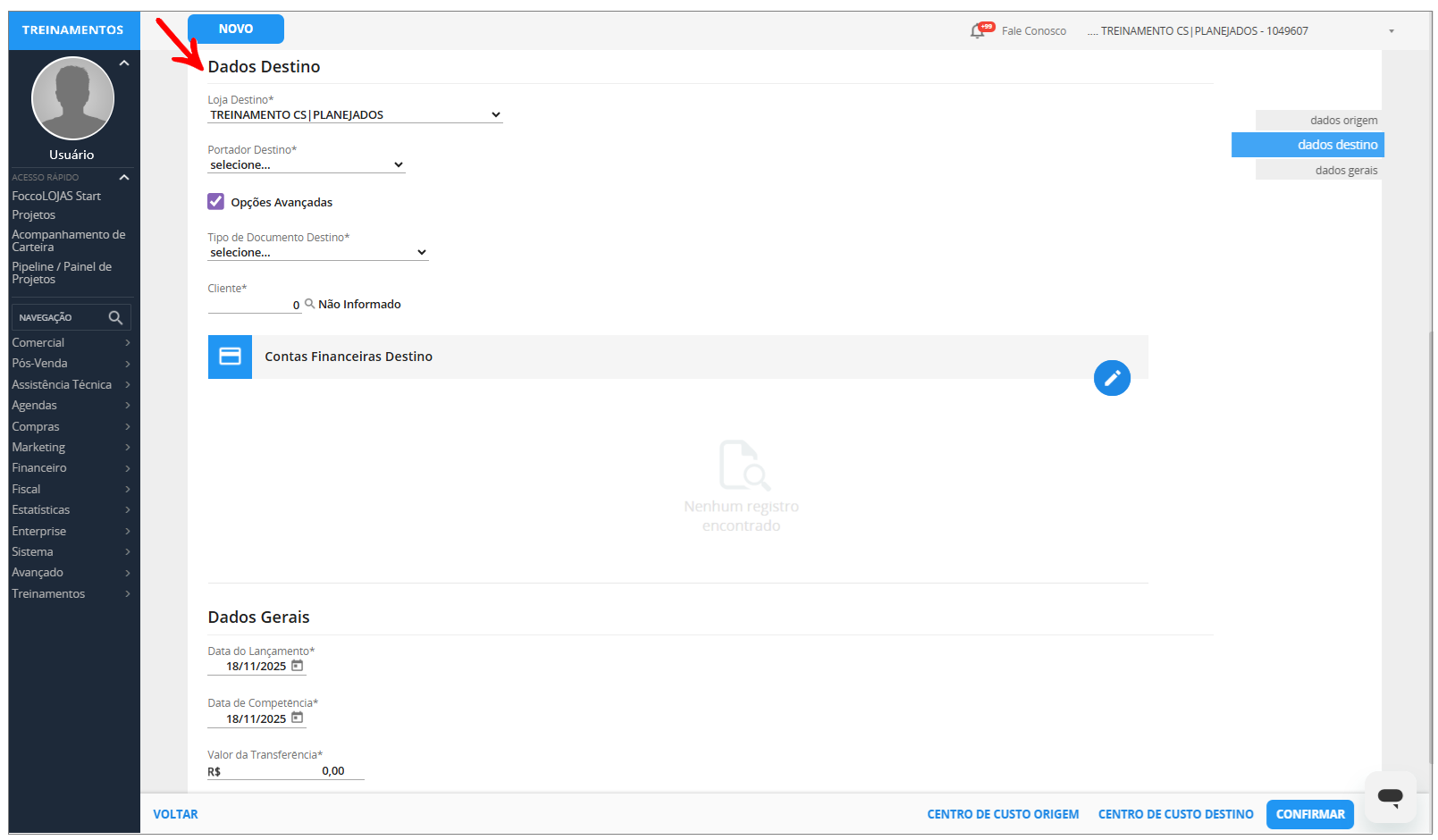The width and height of the screenshot is (1438, 840).
Task: Open the Sistema menu
Action: (x=71, y=552)
